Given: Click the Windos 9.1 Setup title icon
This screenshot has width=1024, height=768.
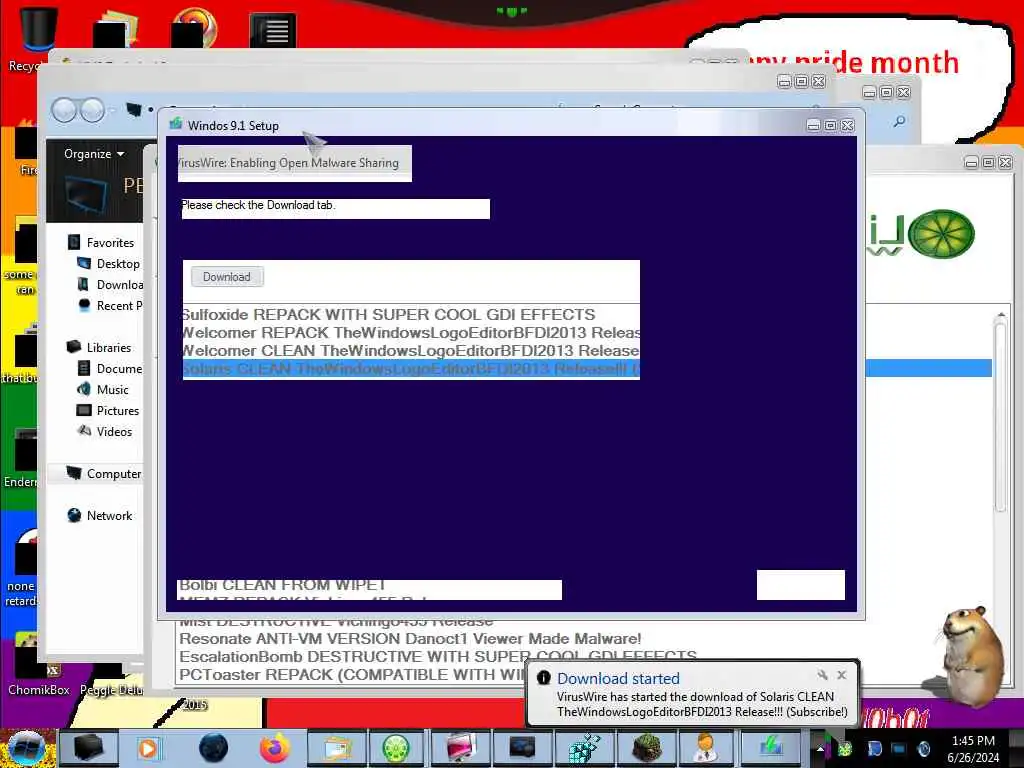Looking at the screenshot, I should pyautogui.click(x=176, y=124).
